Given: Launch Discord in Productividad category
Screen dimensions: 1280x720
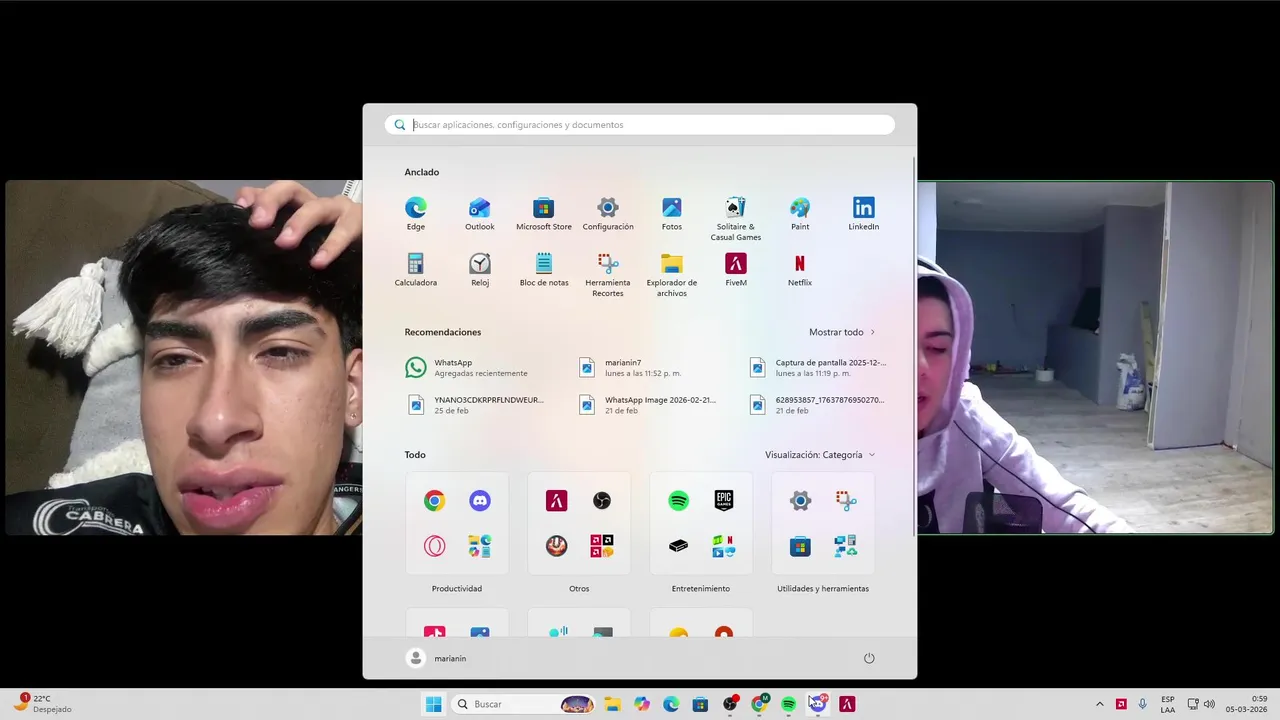Looking at the screenshot, I should tap(480, 501).
